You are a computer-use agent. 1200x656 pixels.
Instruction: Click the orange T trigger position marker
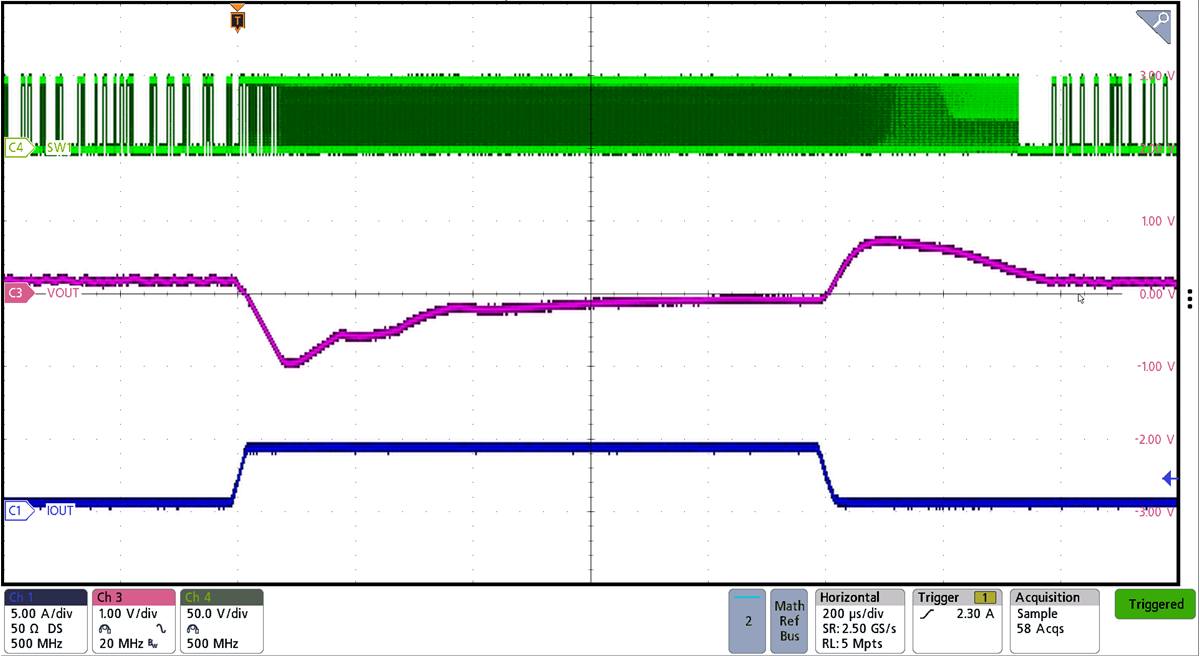pos(236,17)
